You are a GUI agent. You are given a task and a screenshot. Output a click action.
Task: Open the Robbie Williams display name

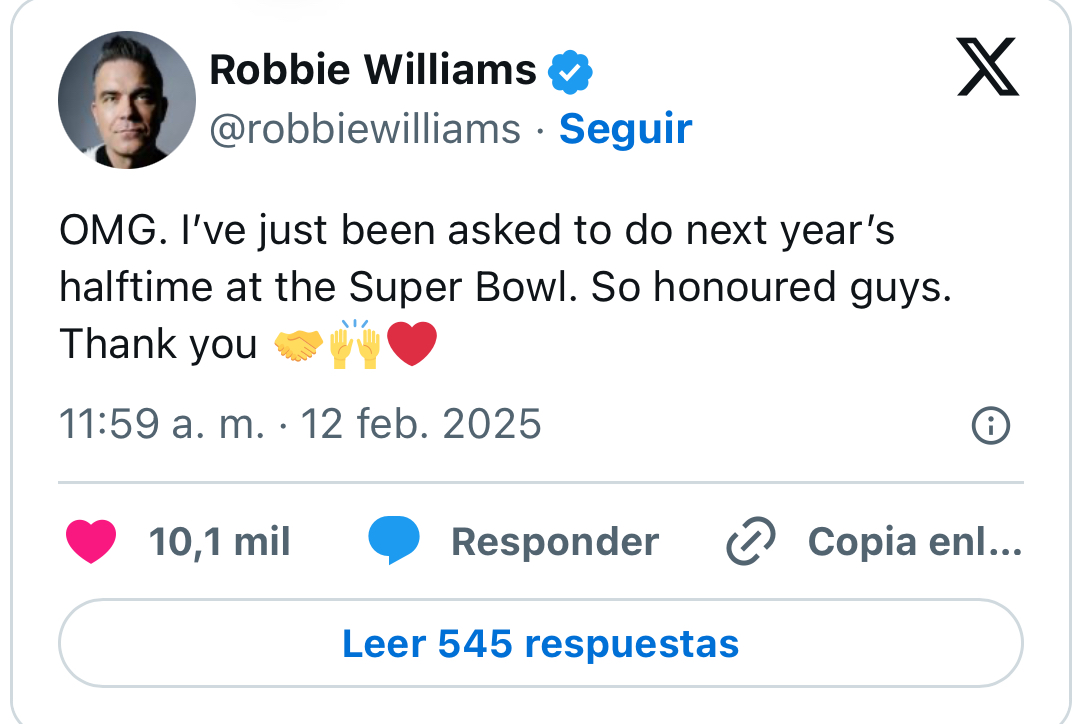pyautogui.click(x=373, y=71)
